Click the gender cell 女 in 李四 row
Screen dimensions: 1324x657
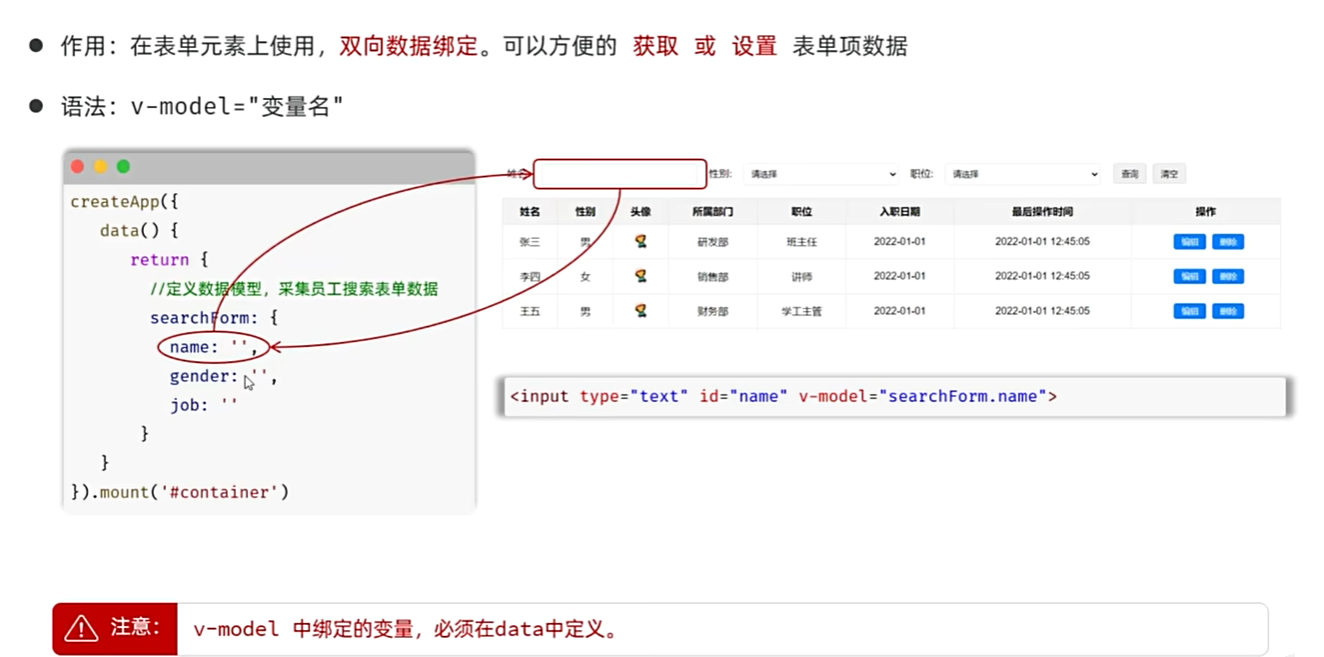point(585,277)
